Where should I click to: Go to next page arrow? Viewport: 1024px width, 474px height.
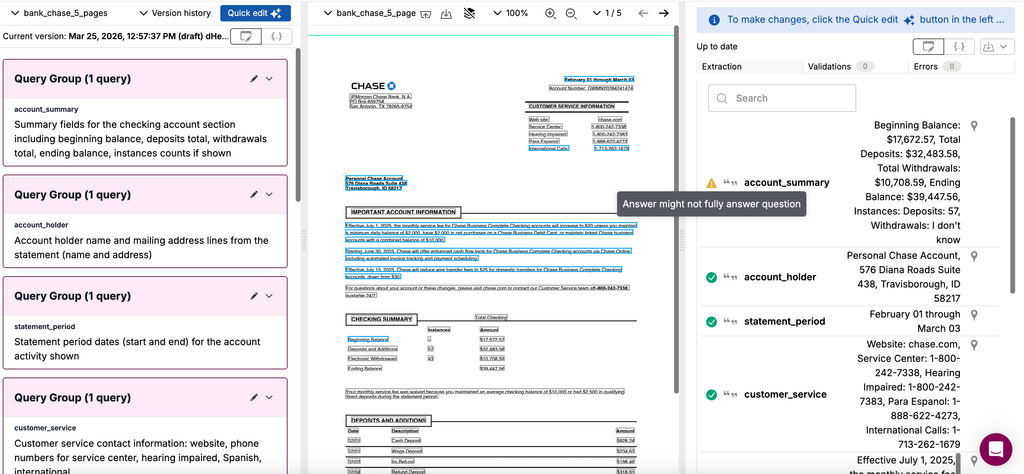[664, 13]
